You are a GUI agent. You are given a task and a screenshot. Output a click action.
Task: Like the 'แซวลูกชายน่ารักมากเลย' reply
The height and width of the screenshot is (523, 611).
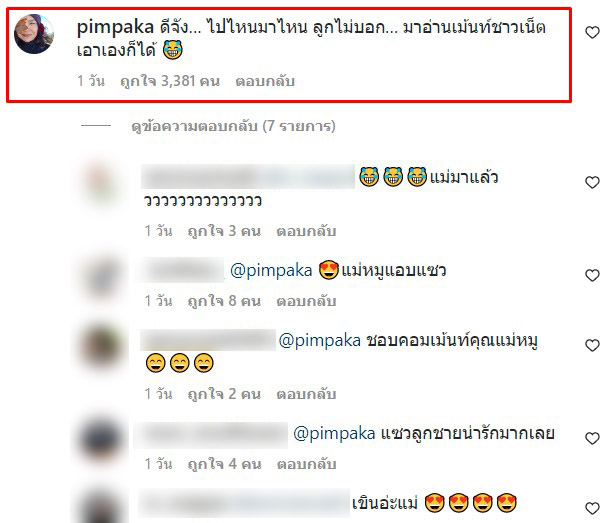tap(592, 438)
